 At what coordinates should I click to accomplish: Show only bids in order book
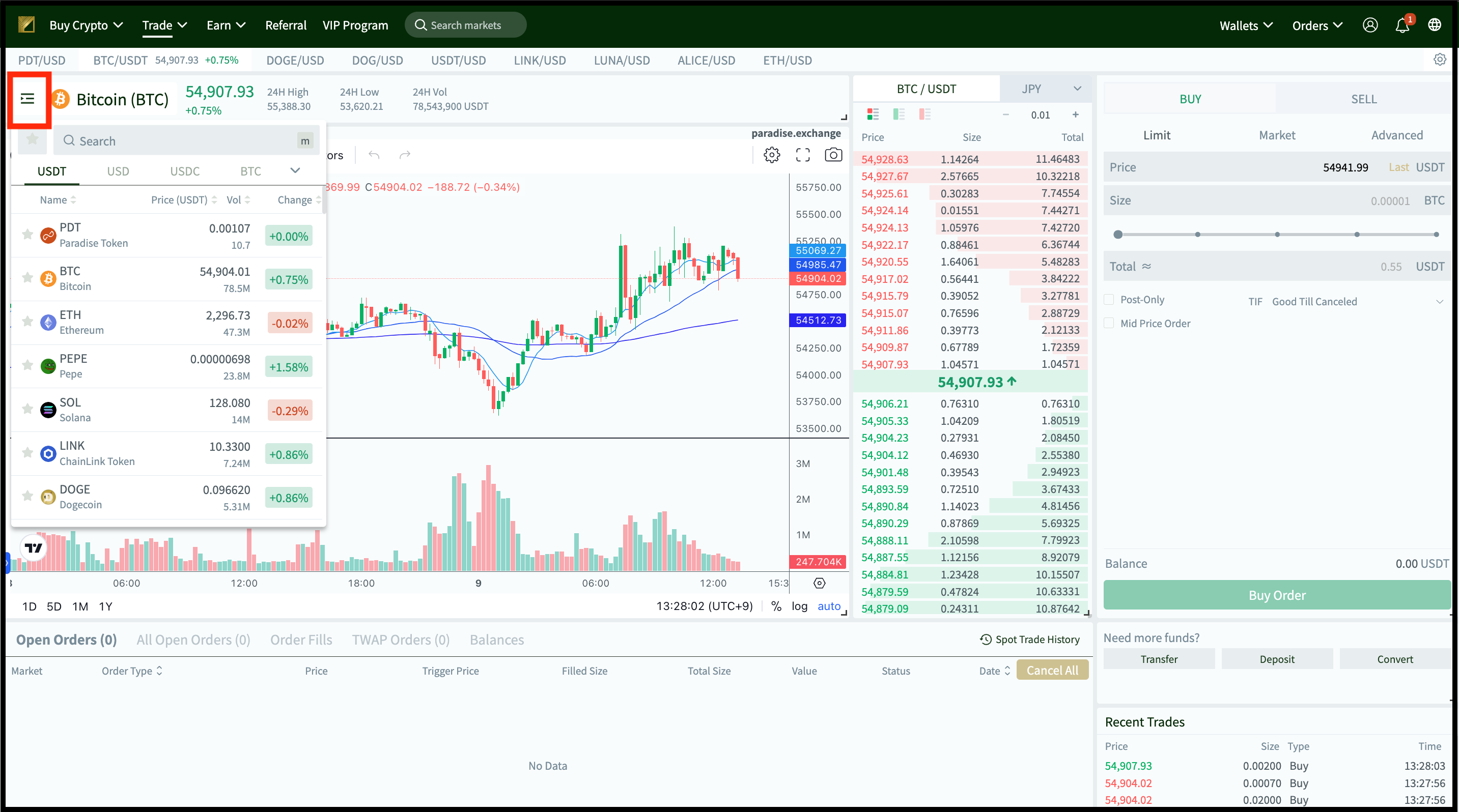(899, 114)
